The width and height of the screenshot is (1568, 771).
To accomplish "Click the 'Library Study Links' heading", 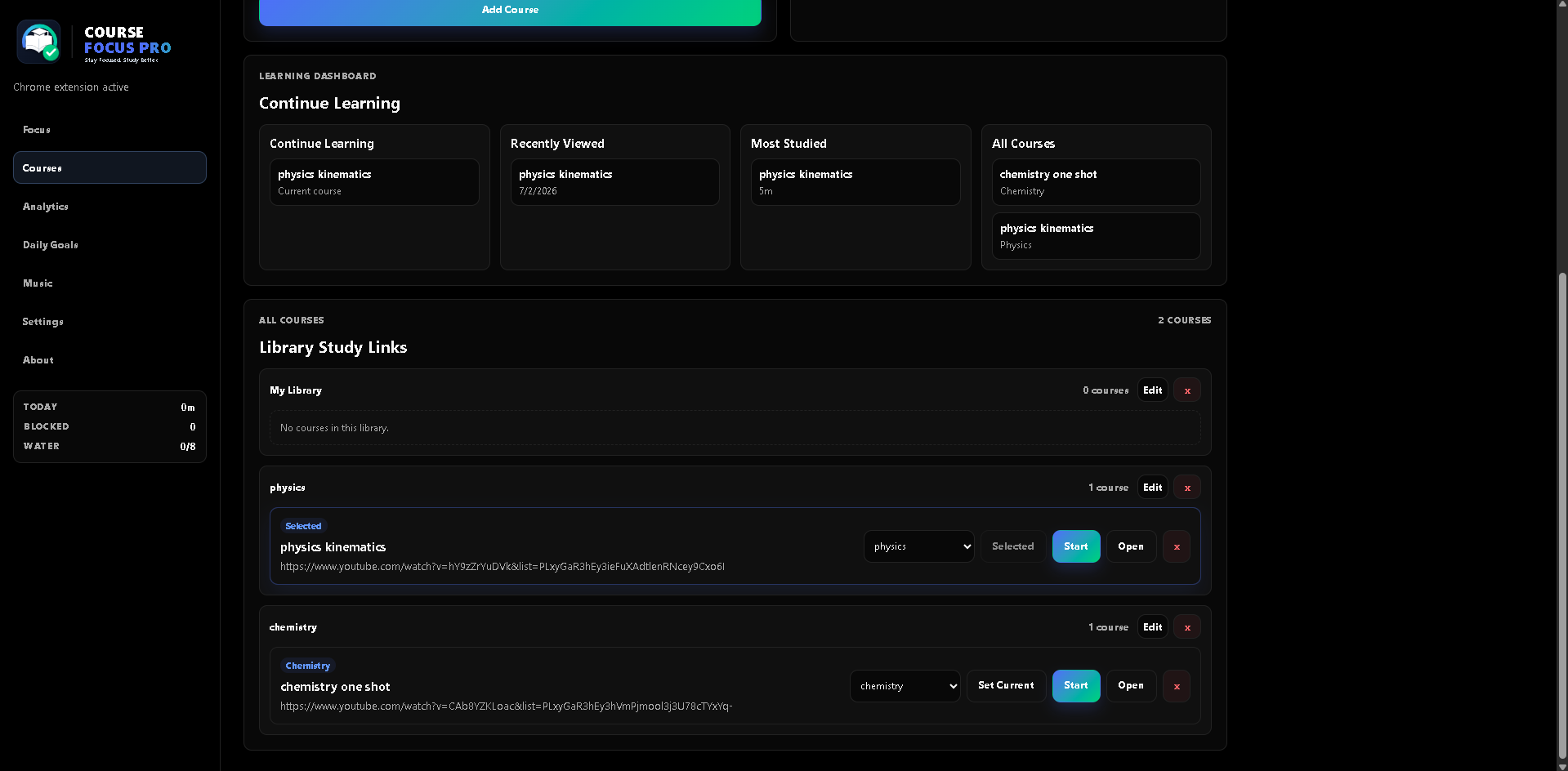I will coord(333,347).
